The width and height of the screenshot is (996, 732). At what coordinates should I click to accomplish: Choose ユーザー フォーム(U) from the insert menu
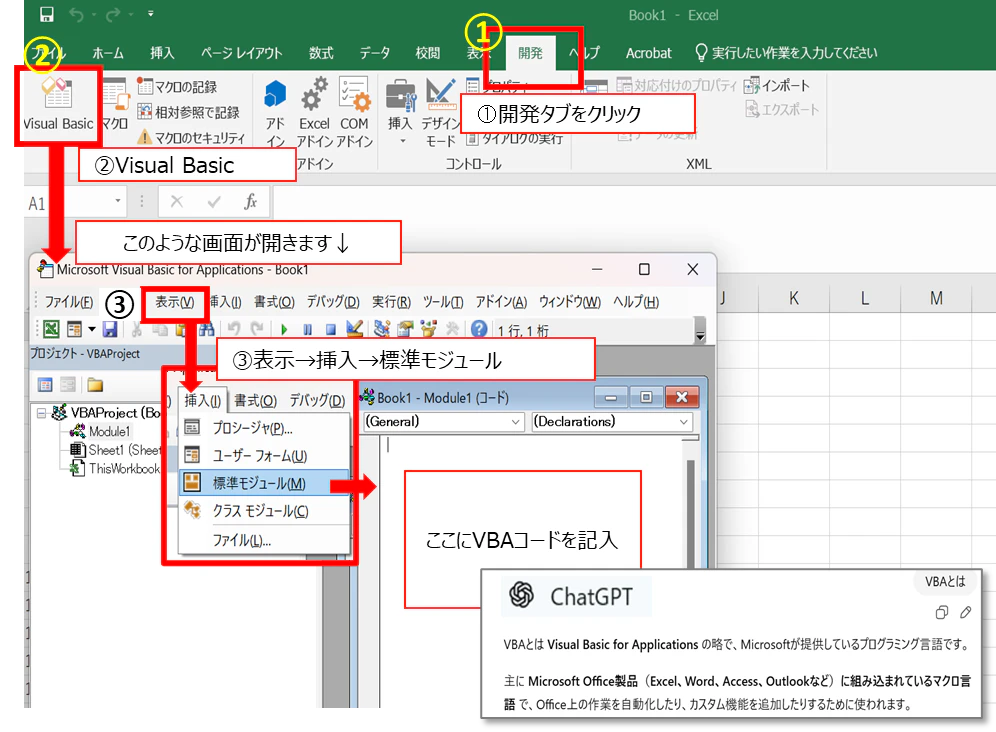[x=264, y=456]
